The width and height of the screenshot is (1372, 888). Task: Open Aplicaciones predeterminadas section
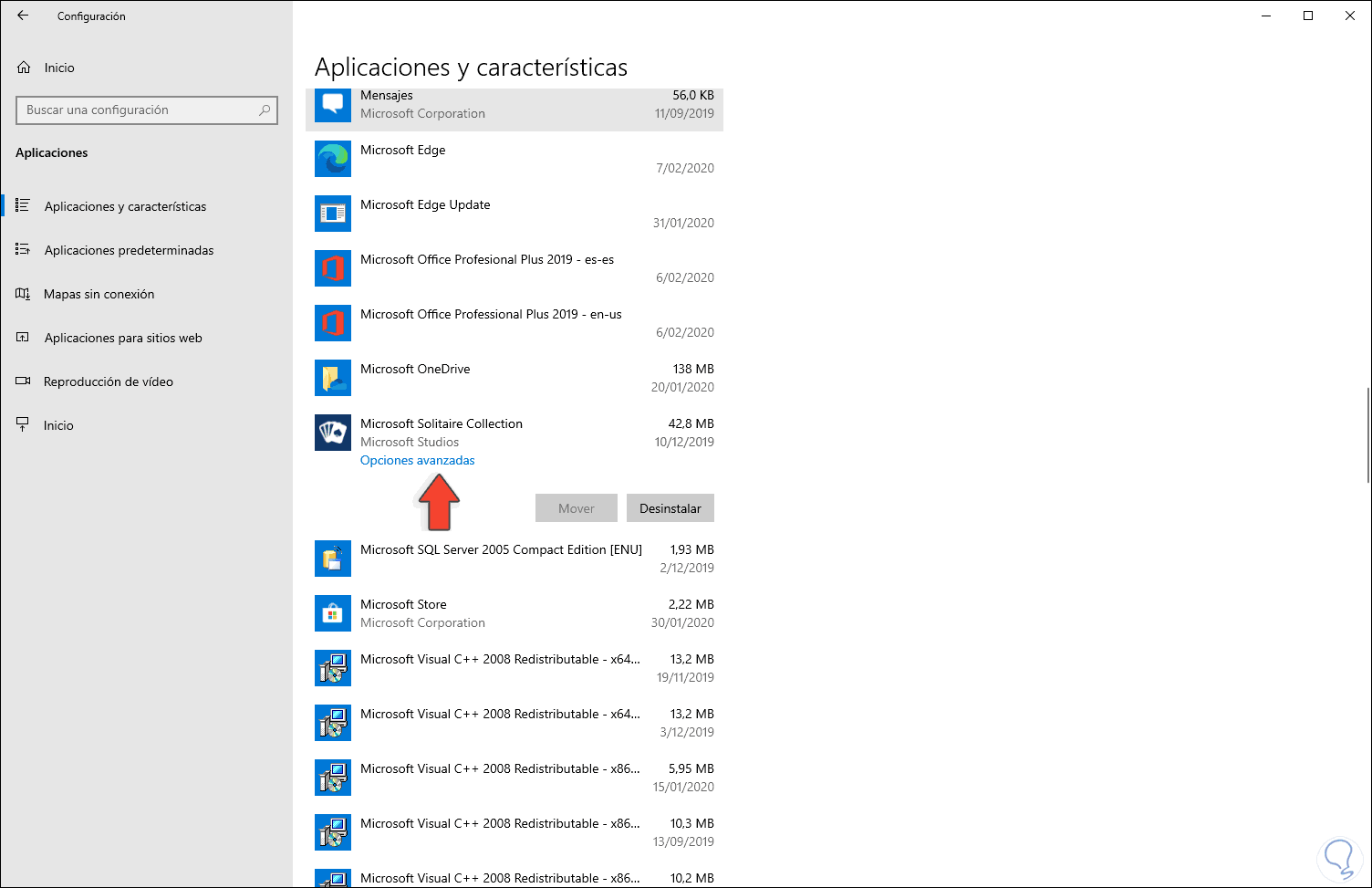tap(146, 250)
